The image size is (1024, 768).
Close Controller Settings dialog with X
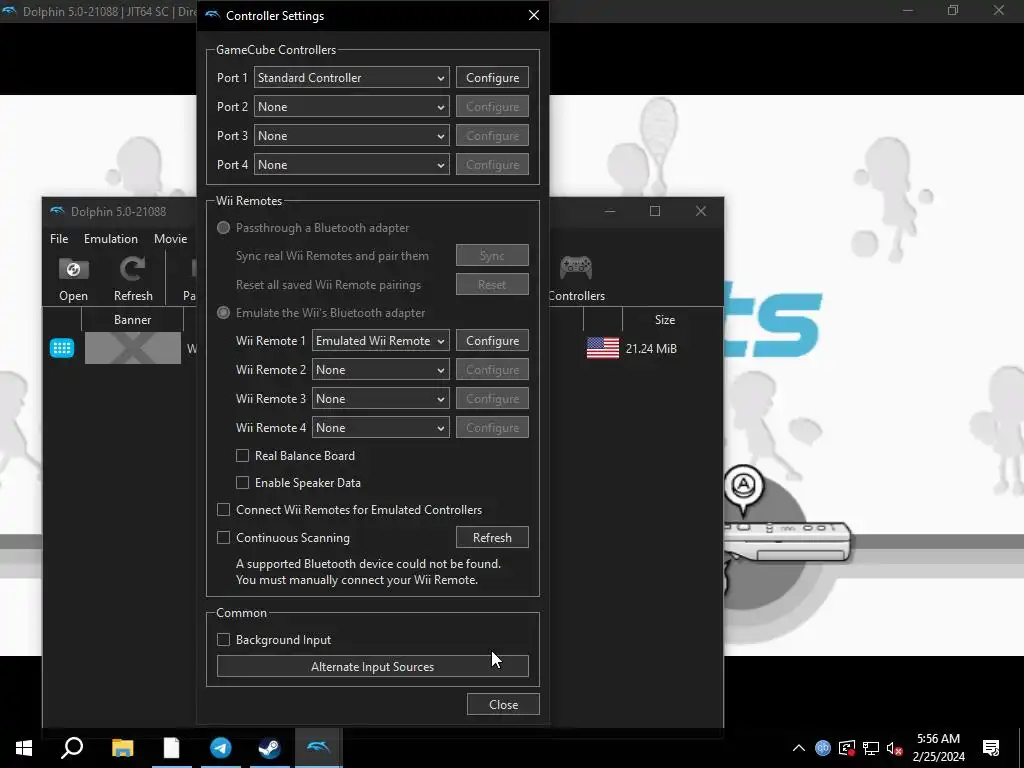pyautogui.click(x=534, y=15)
